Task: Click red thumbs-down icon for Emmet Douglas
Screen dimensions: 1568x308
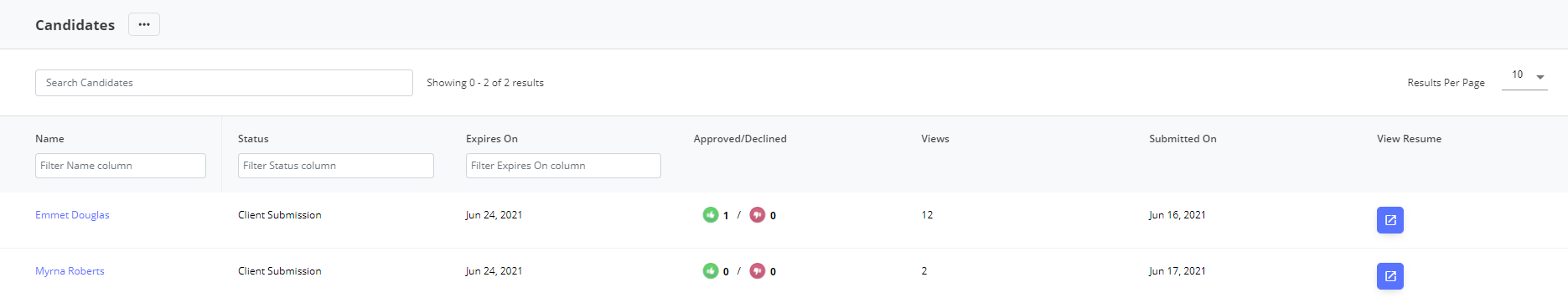Action: pyautogui.click(x=758, y=215)
